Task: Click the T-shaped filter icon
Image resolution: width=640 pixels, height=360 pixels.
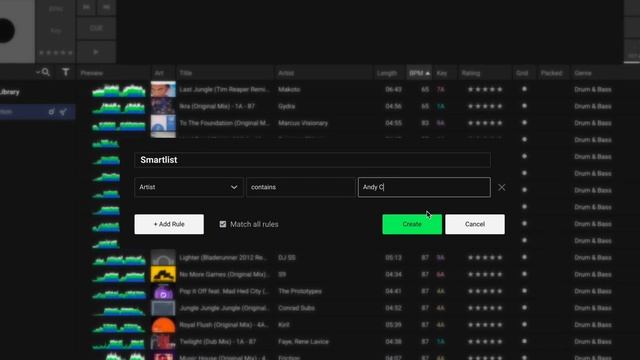Action: point(66,73)
